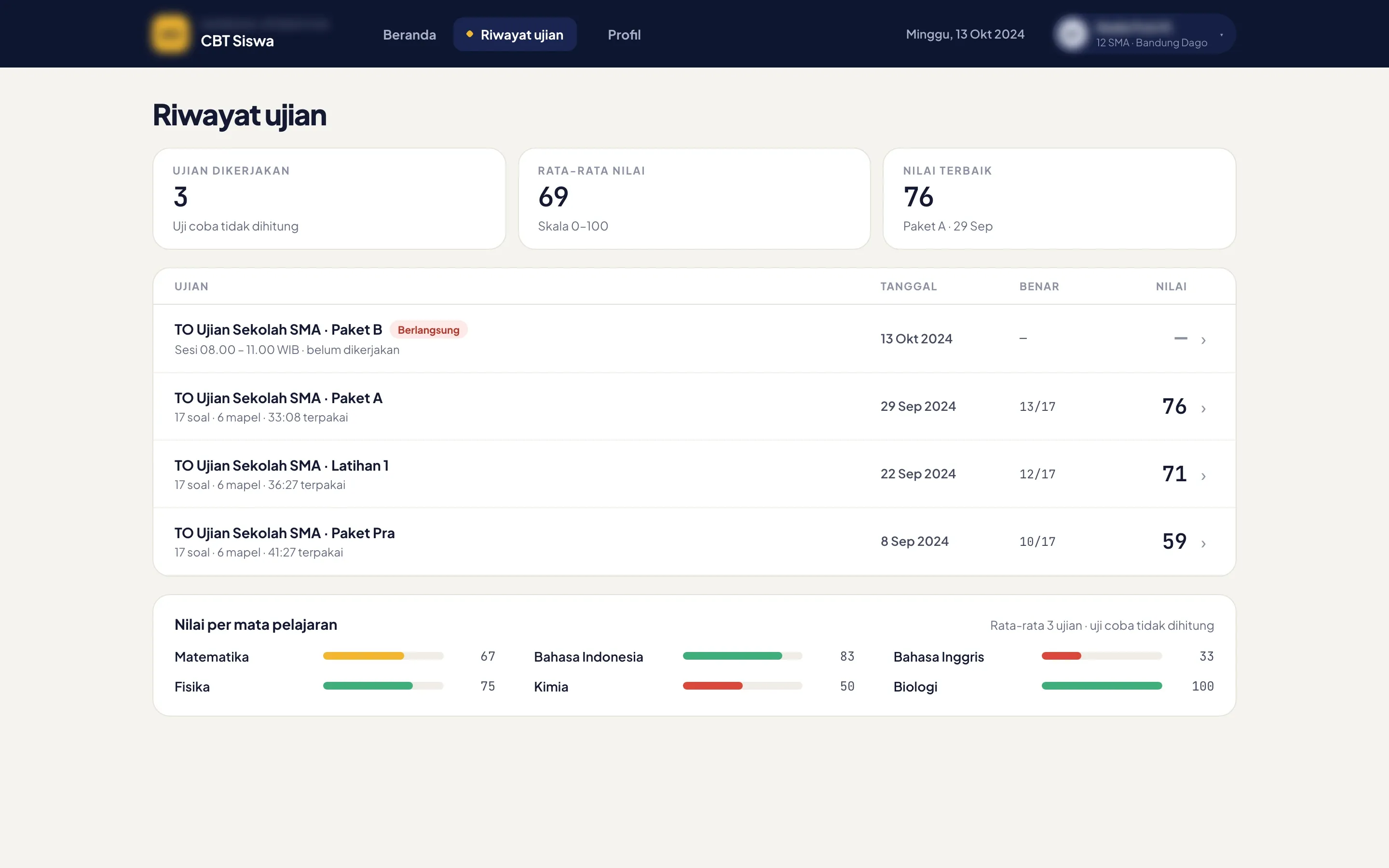Open TO Ujian Sekolah SMA · Paket Pra
Viewport: 1389px width, 868px height.
pos(694,542)
